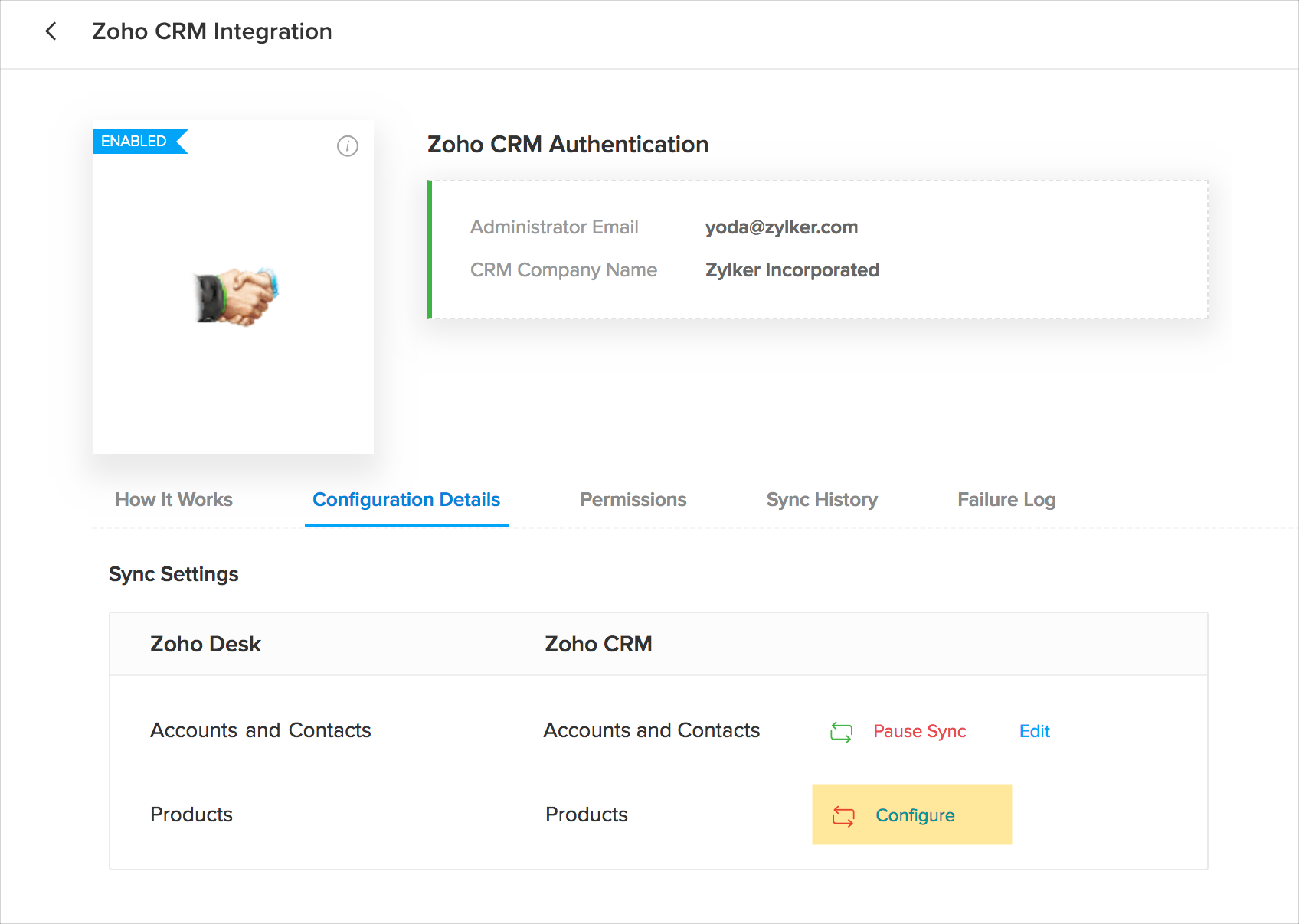Screen dimensions: 1299x924
Task: Edit the Accounts and Contacts sync
Action: point(1035,732)
